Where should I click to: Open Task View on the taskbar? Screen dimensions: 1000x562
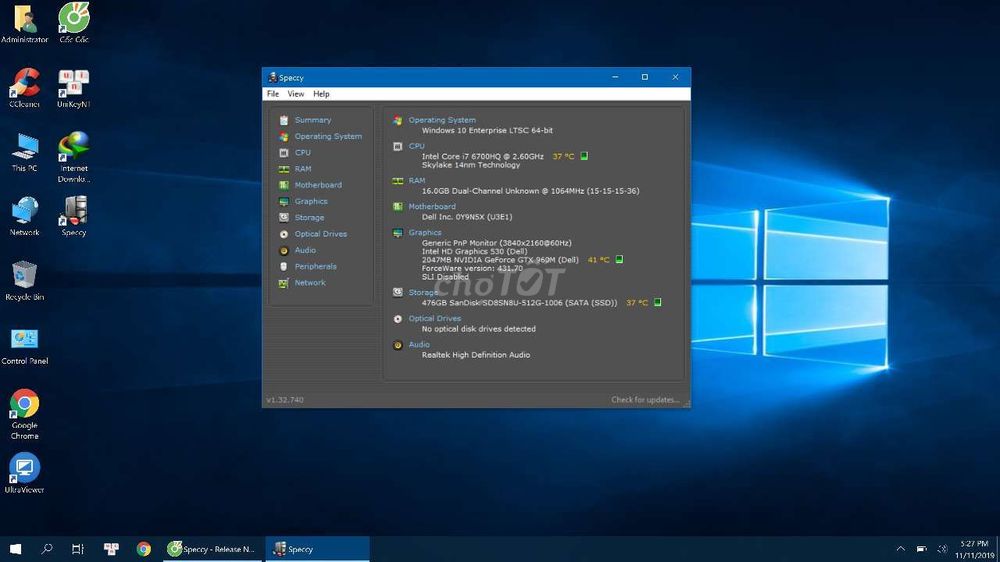click(x=78, y=549)
